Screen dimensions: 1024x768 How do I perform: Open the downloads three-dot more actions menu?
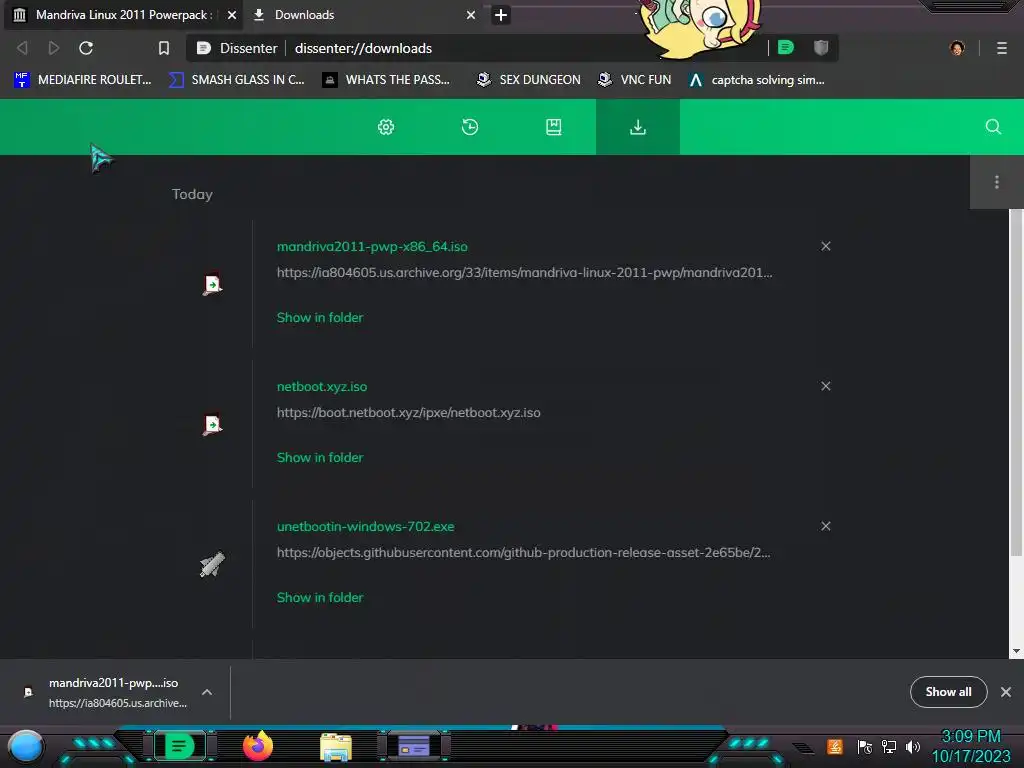click(997, 182)
